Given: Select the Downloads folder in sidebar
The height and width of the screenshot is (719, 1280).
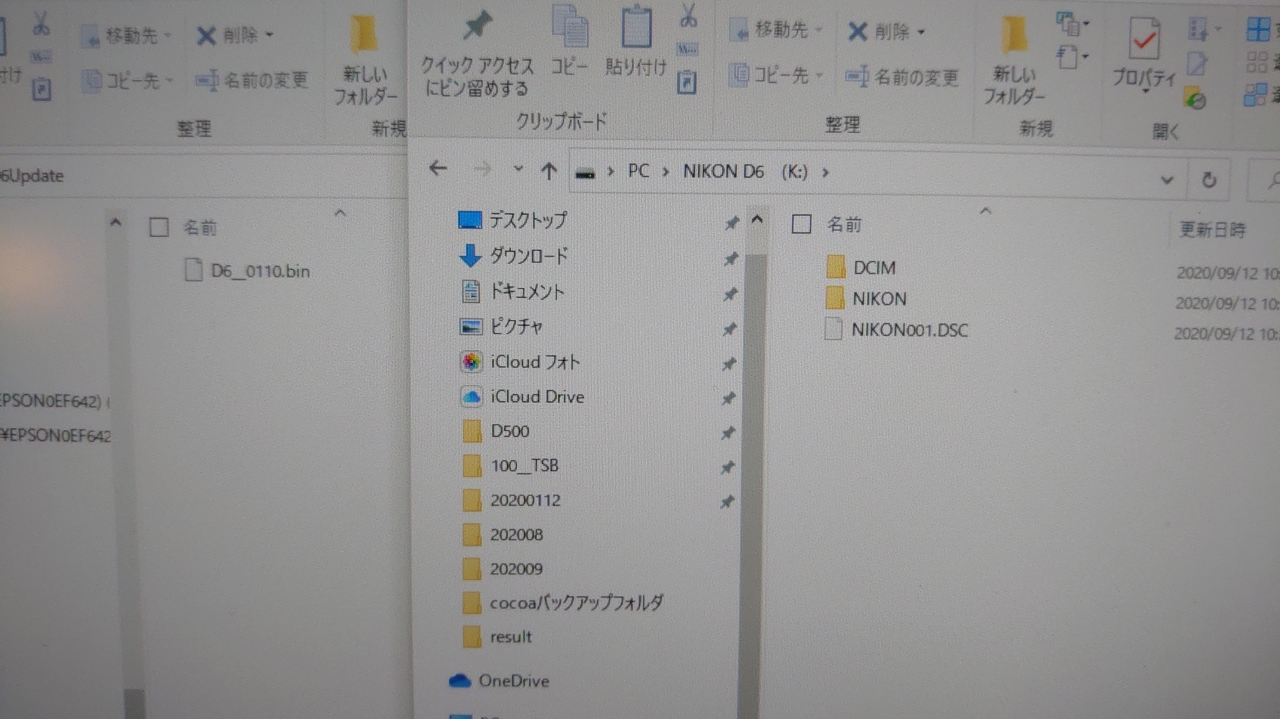Looking at the screenshot, I should click(x=527, y=256).
